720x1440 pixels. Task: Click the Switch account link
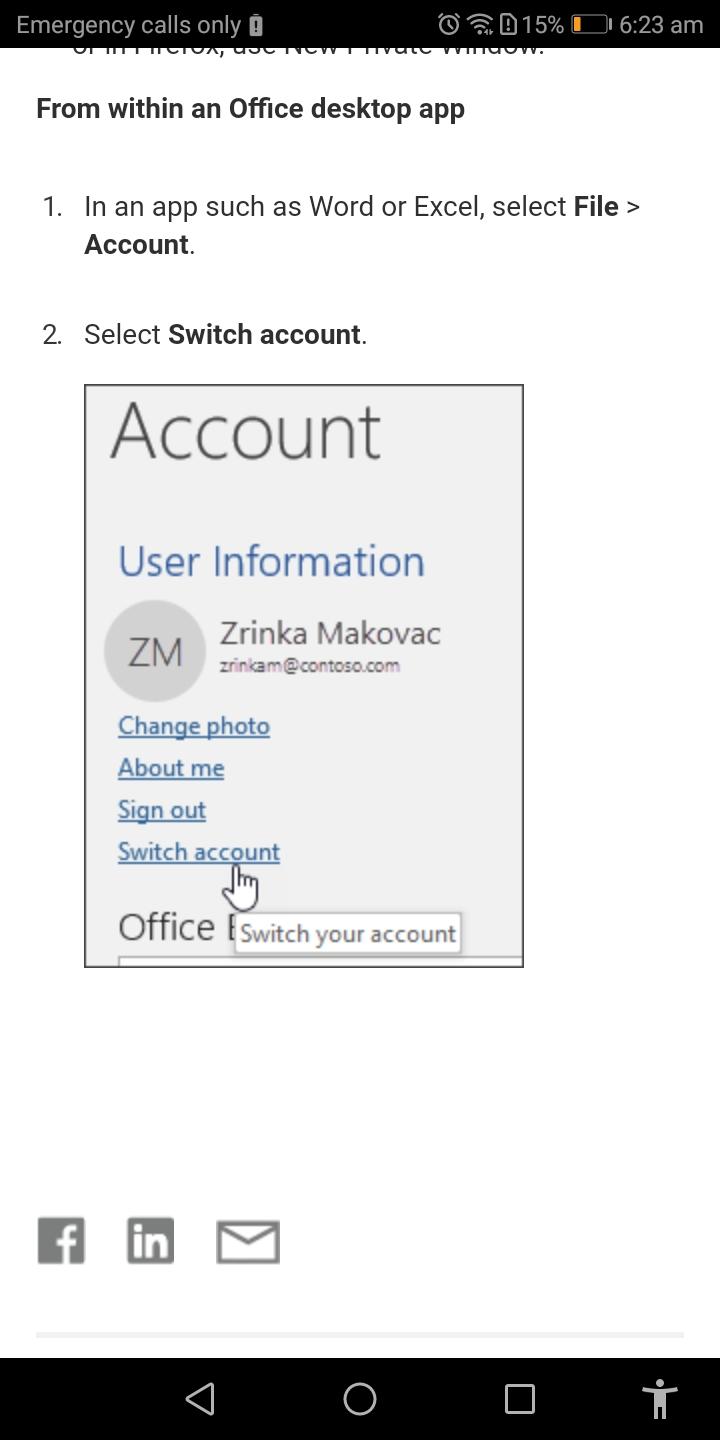click(198, 851)
